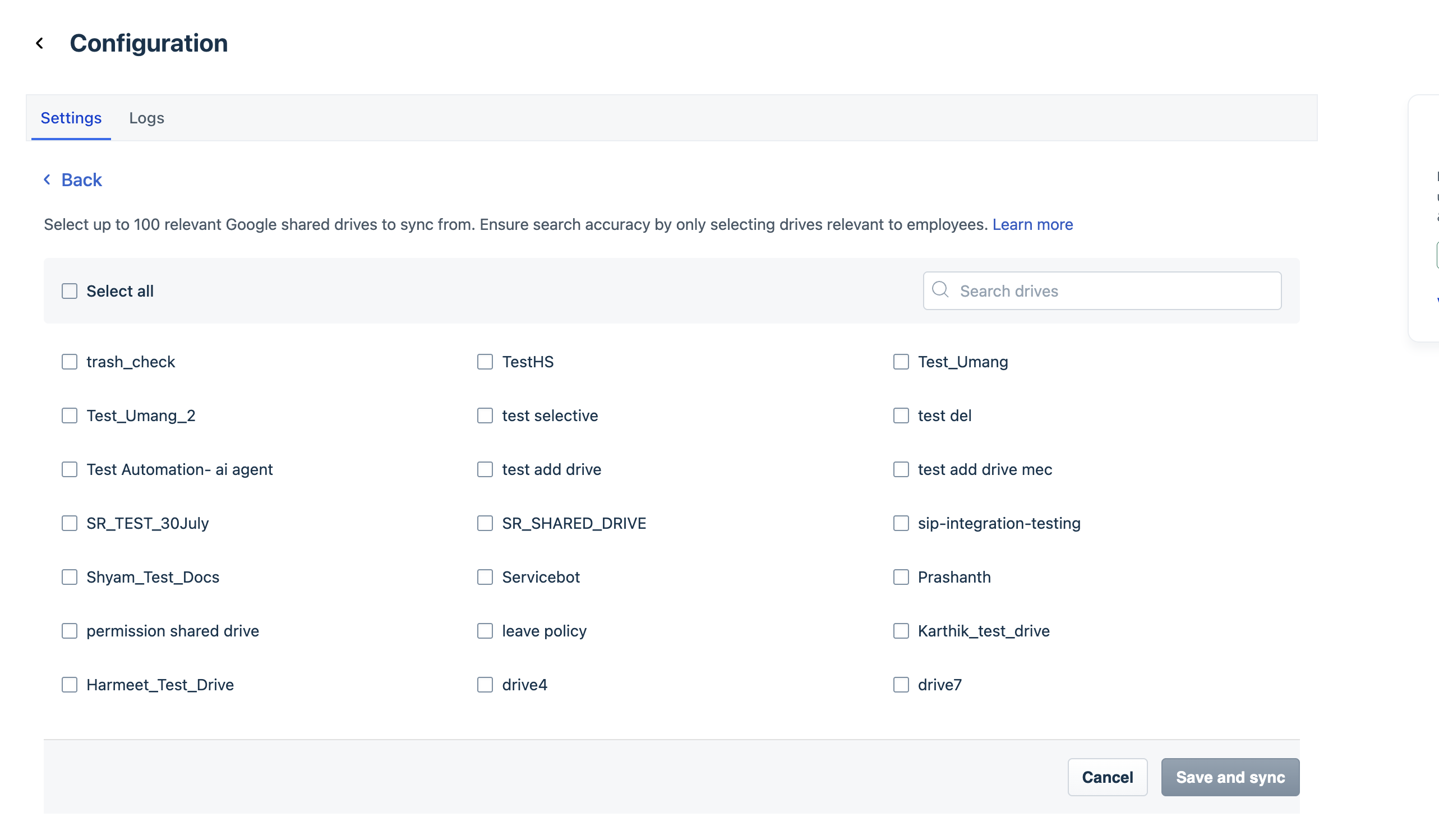This screenshot has width=1439, height=840.
Task: Check the trash_check drive
Action: [x=70, y=362]
